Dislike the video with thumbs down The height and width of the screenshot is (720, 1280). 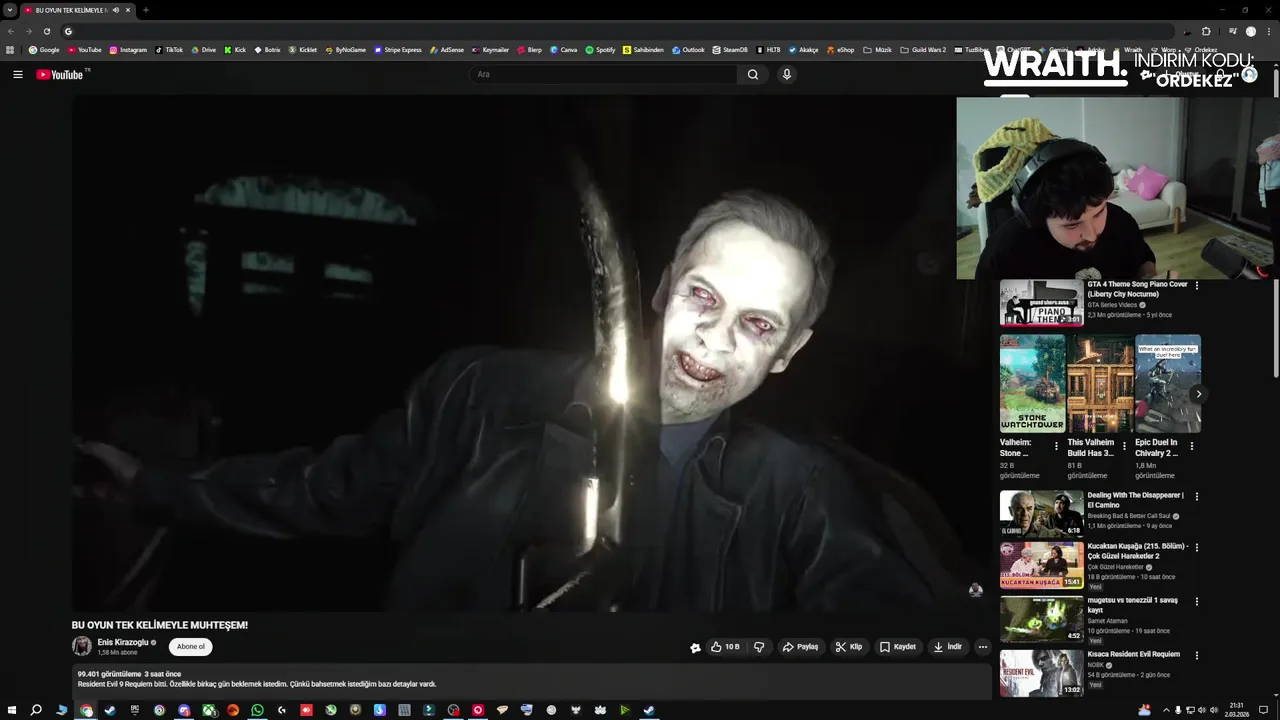tap(759, 647)
